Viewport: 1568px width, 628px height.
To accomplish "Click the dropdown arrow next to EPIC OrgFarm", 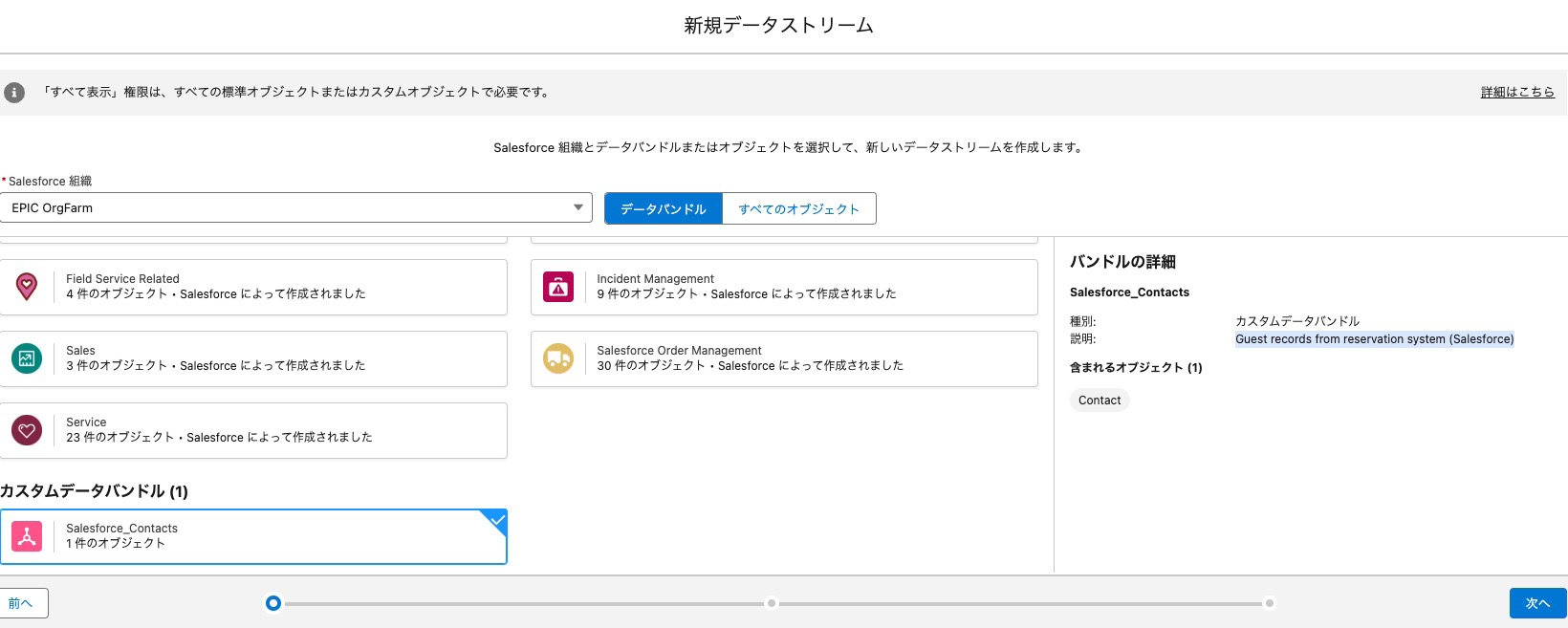I will [x=577, y=207].
